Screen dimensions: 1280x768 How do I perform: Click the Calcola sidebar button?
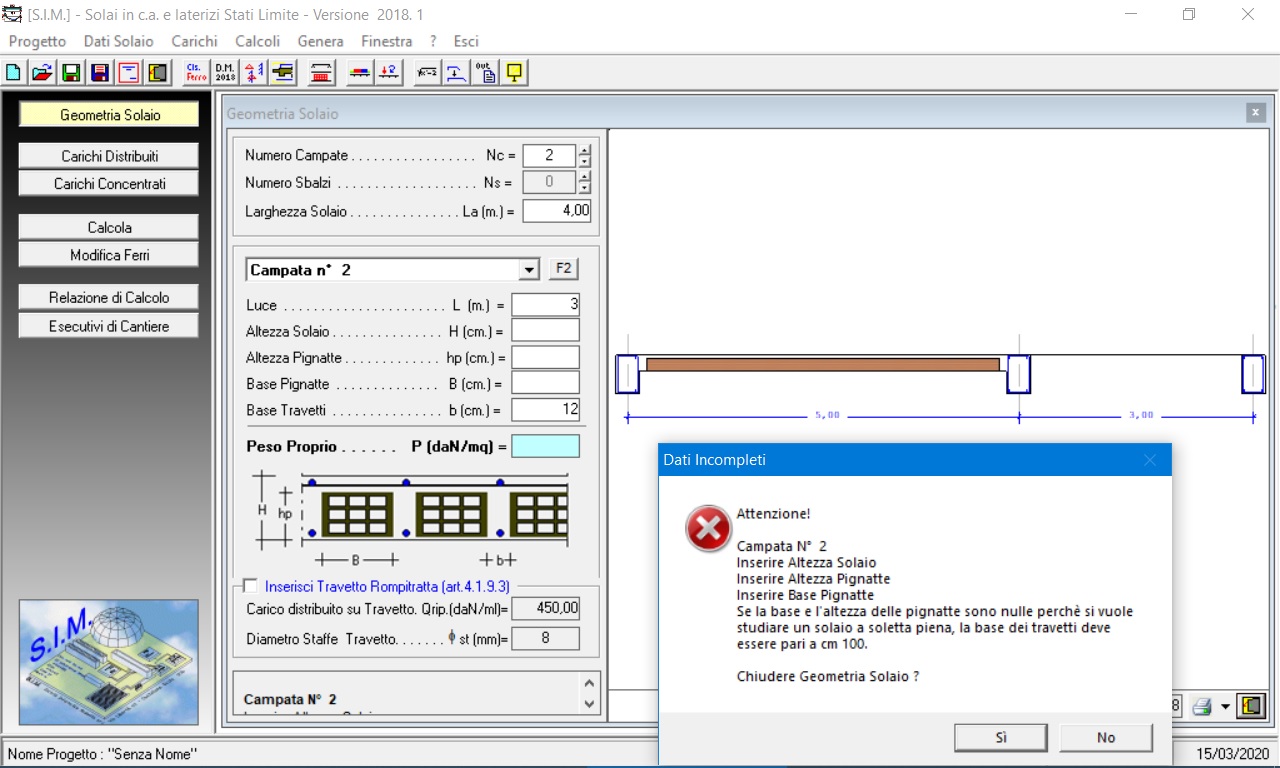click(x=110, y=227)
